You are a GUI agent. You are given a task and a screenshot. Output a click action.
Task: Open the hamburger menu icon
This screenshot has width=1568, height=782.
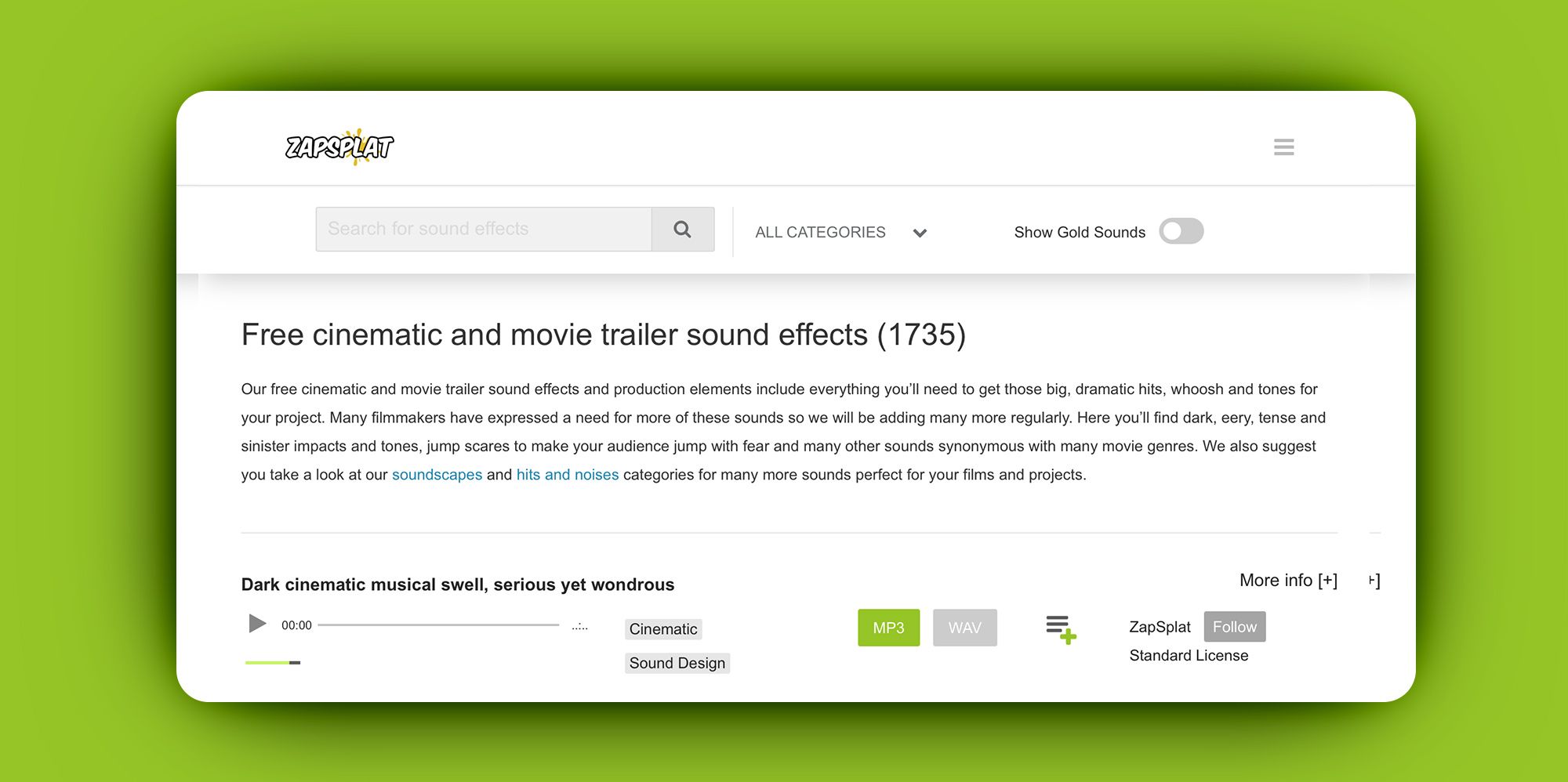point(1283,147)
